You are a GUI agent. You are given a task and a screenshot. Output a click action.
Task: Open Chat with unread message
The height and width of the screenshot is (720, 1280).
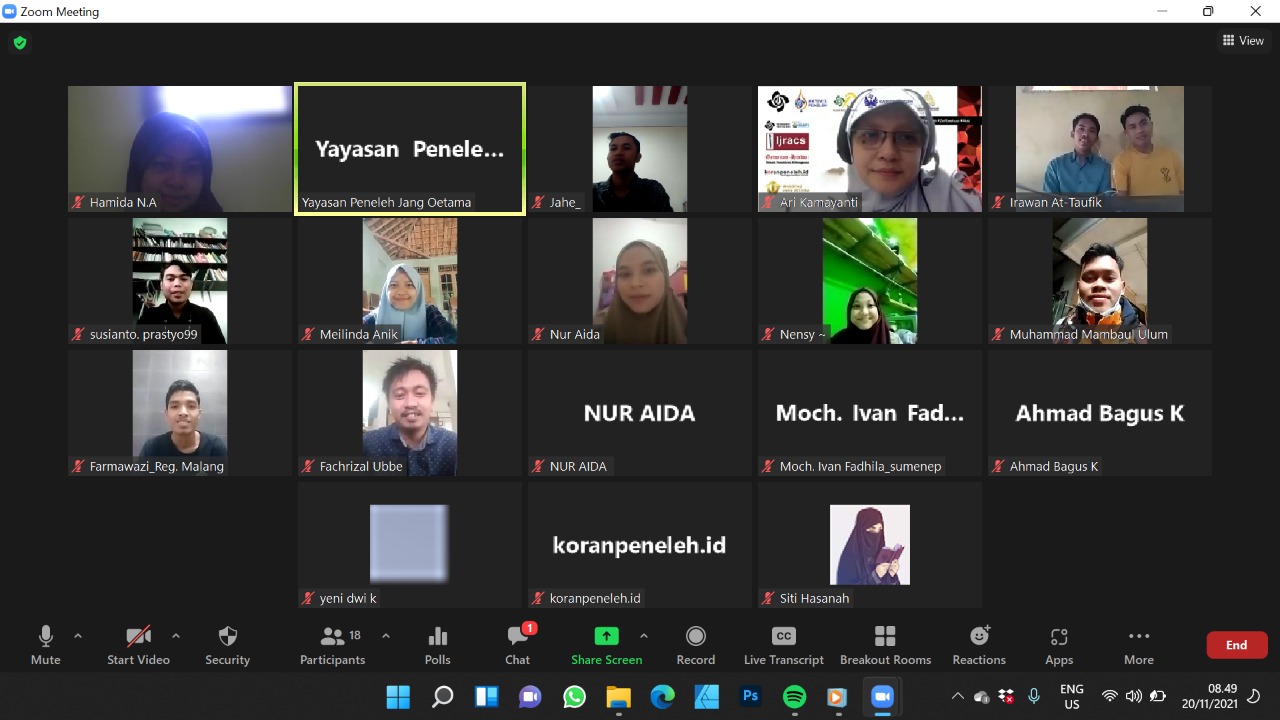point(517,645)
